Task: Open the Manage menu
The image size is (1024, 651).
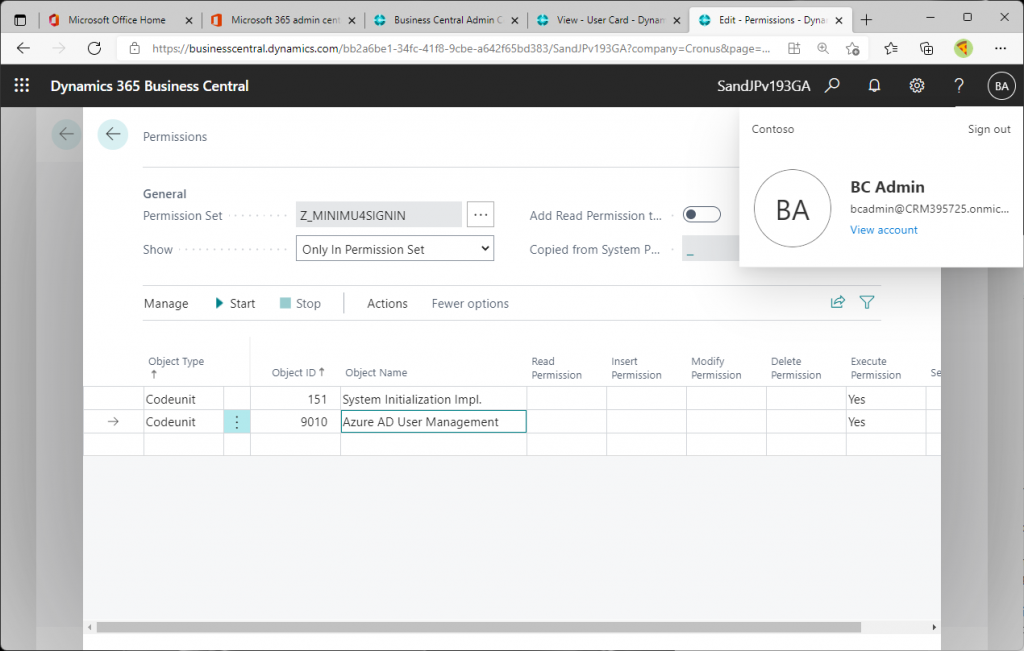Action: coord(166,304)
